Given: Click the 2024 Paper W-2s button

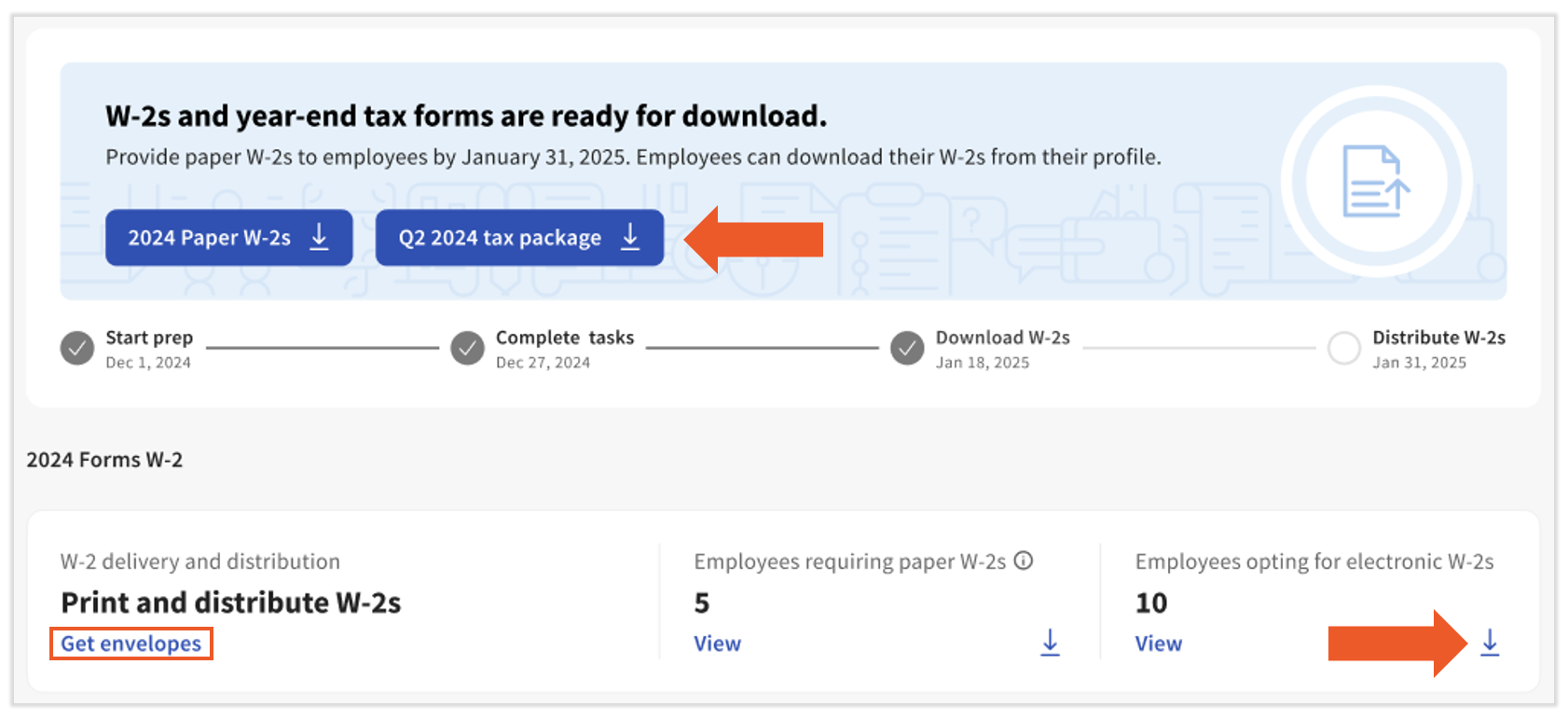Looking at the screenshot, I should click(x=228, y=238).
